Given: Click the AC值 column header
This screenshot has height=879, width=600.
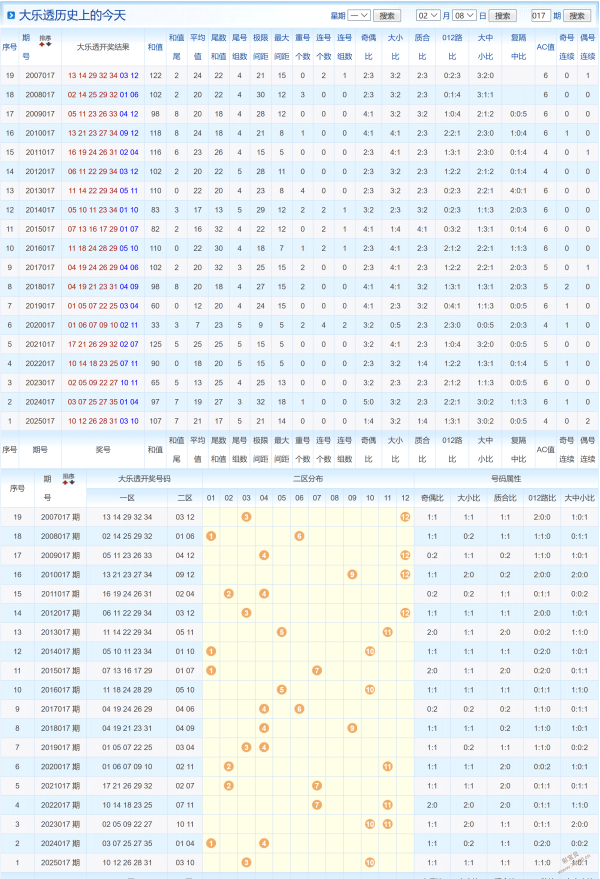Looking at the screenshot, I should [544, 47].
